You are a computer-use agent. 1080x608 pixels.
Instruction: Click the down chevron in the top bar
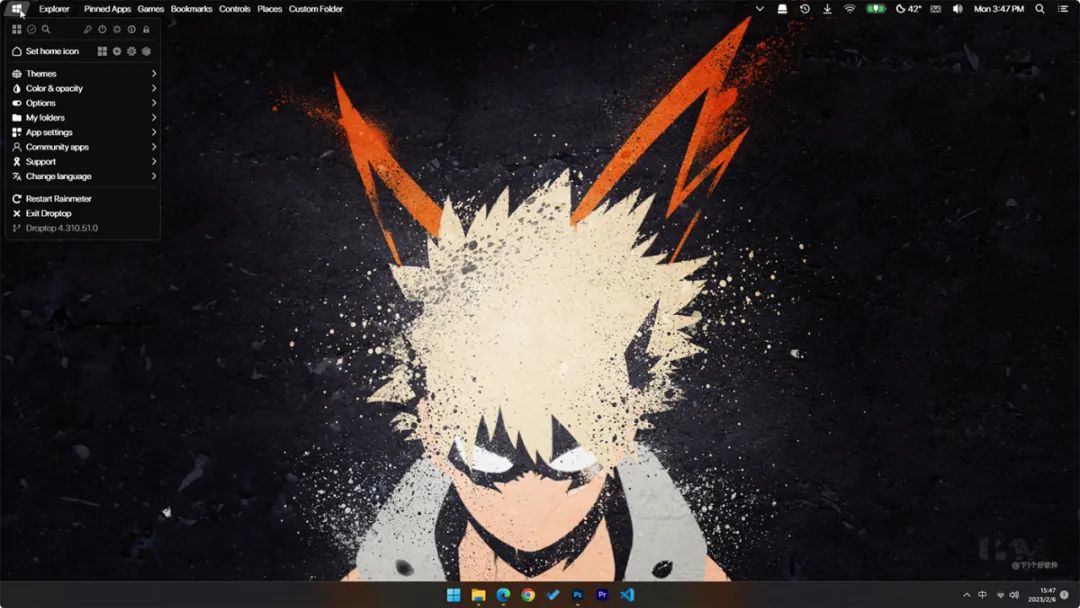point(760,9)
